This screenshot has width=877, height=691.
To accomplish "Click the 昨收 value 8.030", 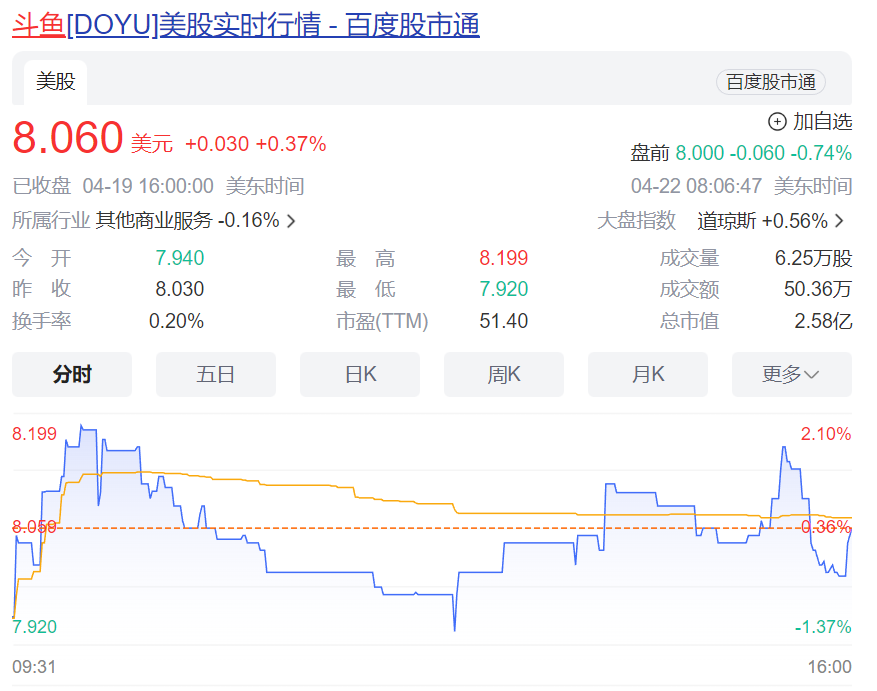I will point(180,289).
